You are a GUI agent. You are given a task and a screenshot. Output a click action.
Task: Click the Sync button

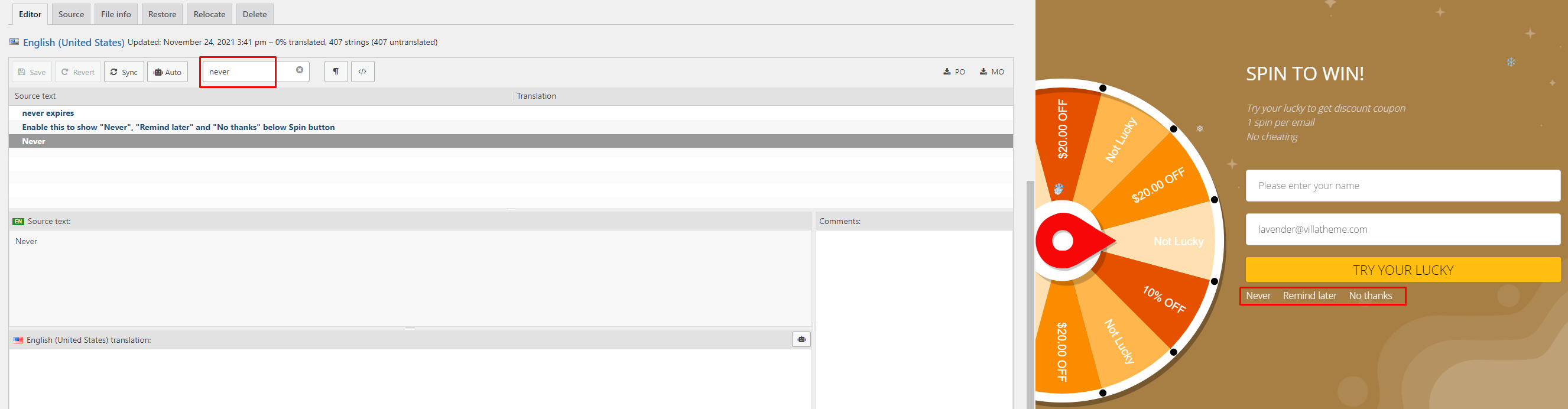tap(124, 72)
